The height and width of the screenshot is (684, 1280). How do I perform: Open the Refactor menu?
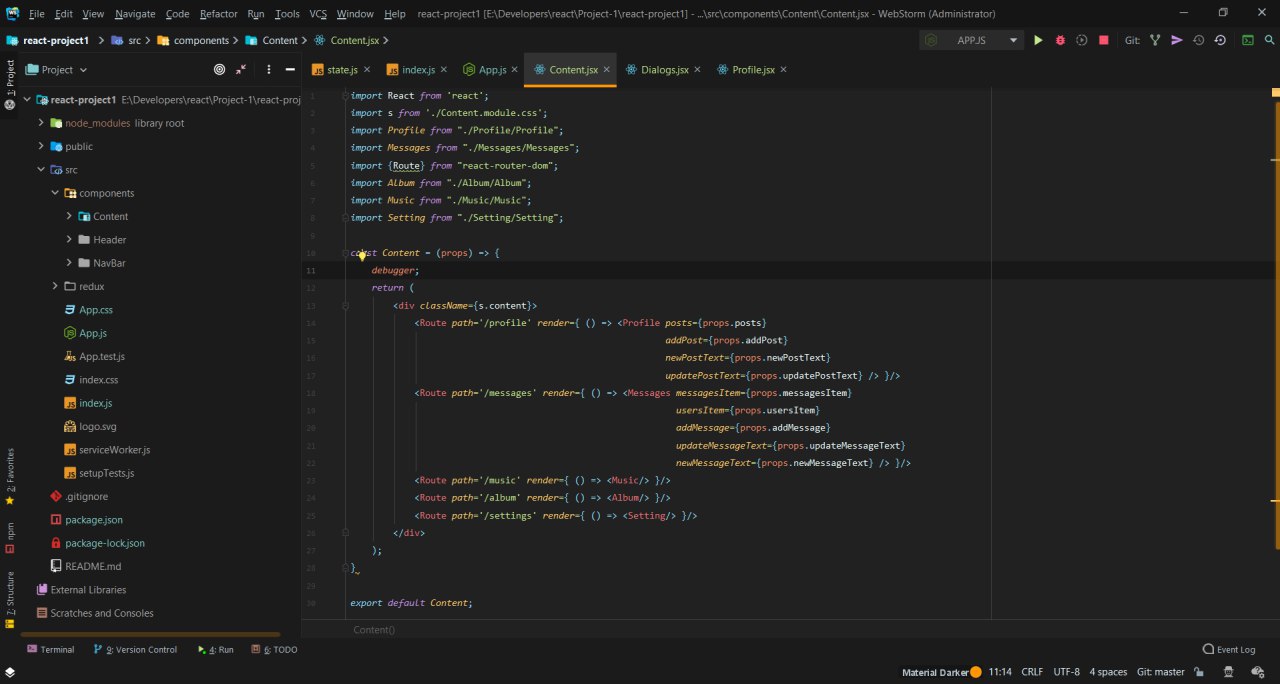point(218,14)
